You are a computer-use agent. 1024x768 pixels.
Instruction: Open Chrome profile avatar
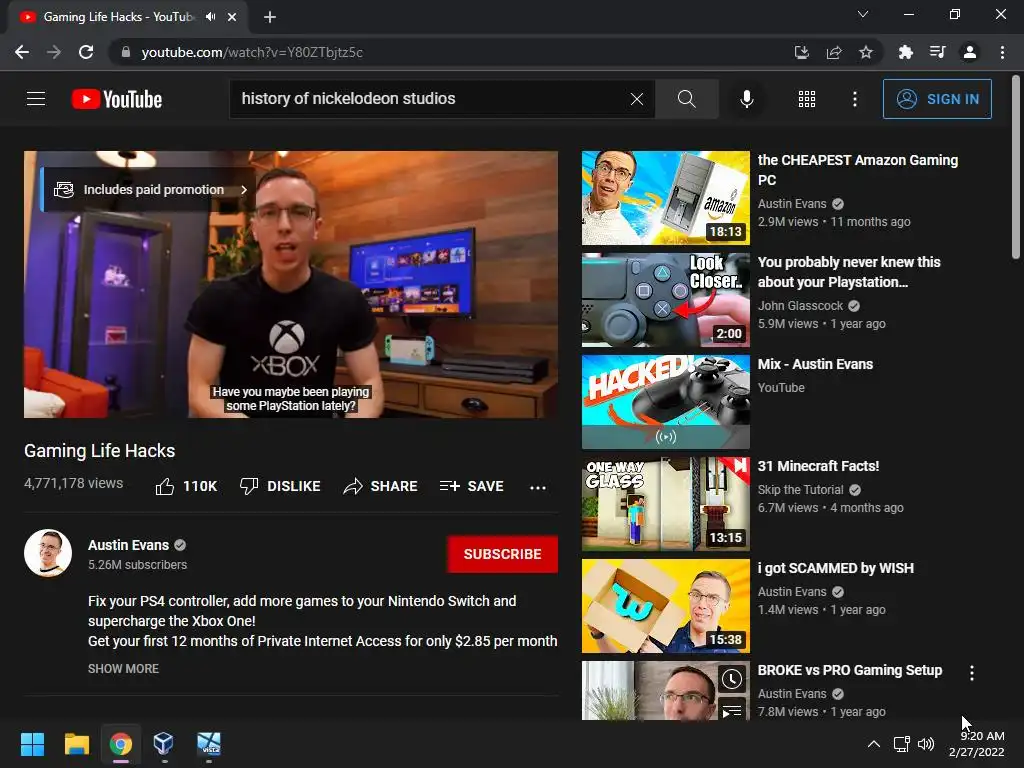[x=970, y=52]
